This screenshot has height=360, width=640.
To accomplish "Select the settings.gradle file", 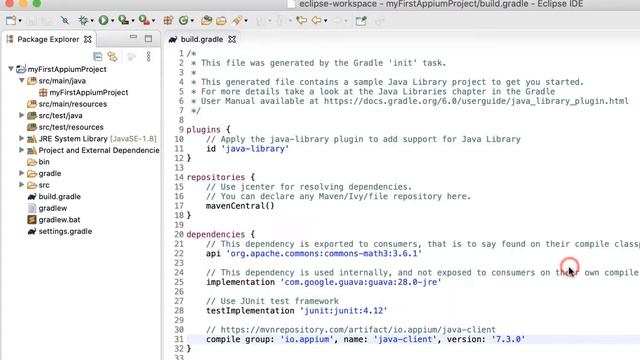I will (x=65, y=231).
